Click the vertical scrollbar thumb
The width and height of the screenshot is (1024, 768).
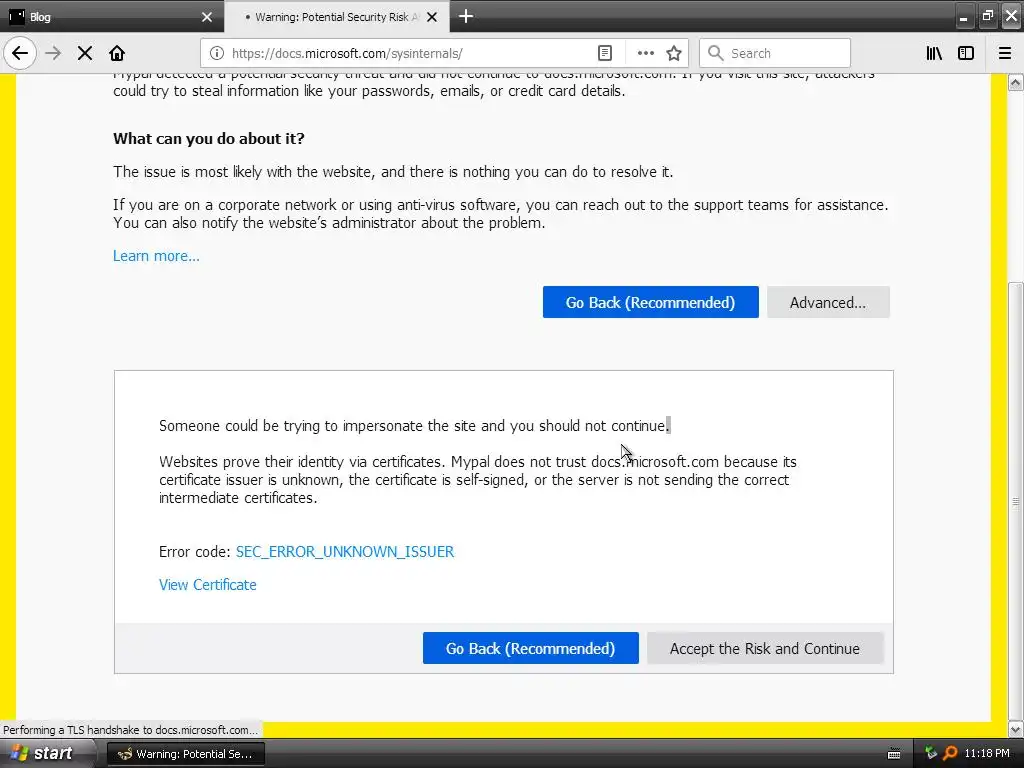[1016, 501]
